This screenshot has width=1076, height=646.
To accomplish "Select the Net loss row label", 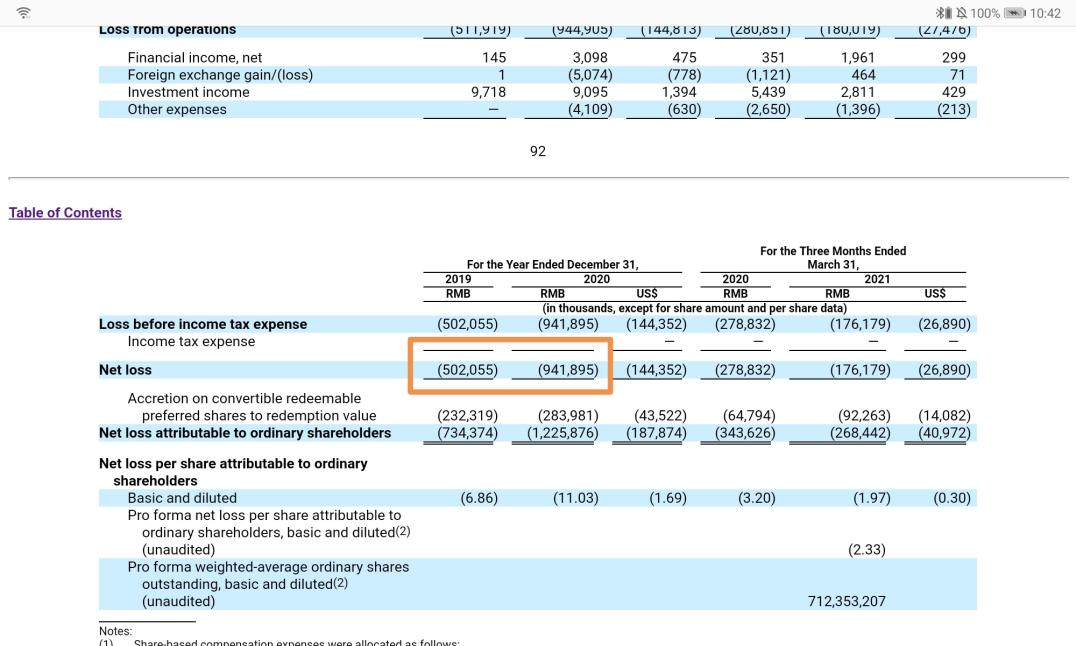I will [125, 370].
